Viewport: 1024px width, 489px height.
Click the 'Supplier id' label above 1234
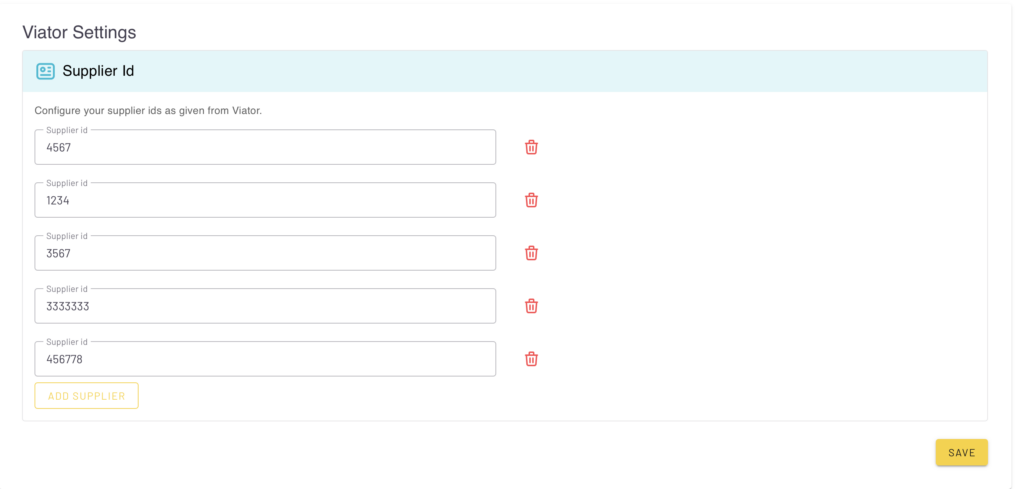tap(67, 183)
